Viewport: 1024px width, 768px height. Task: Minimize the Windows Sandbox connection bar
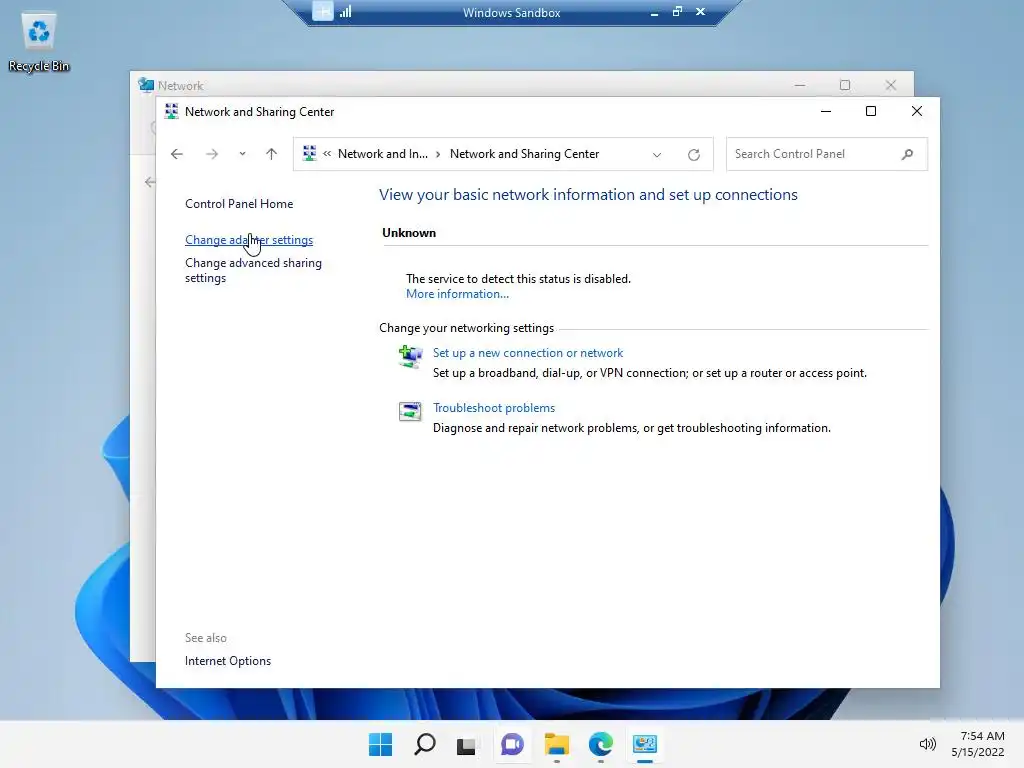click(x=654, y=12)
